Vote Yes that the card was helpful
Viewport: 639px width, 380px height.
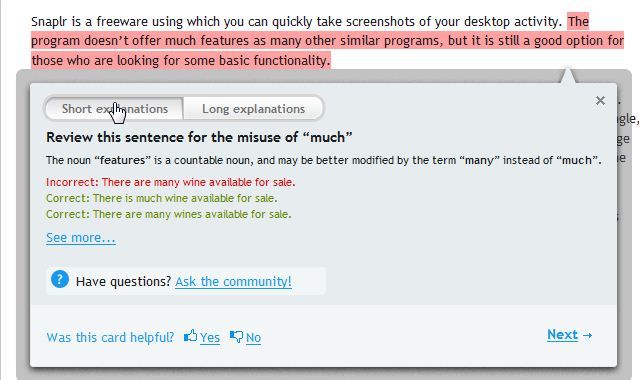point(210,338)
